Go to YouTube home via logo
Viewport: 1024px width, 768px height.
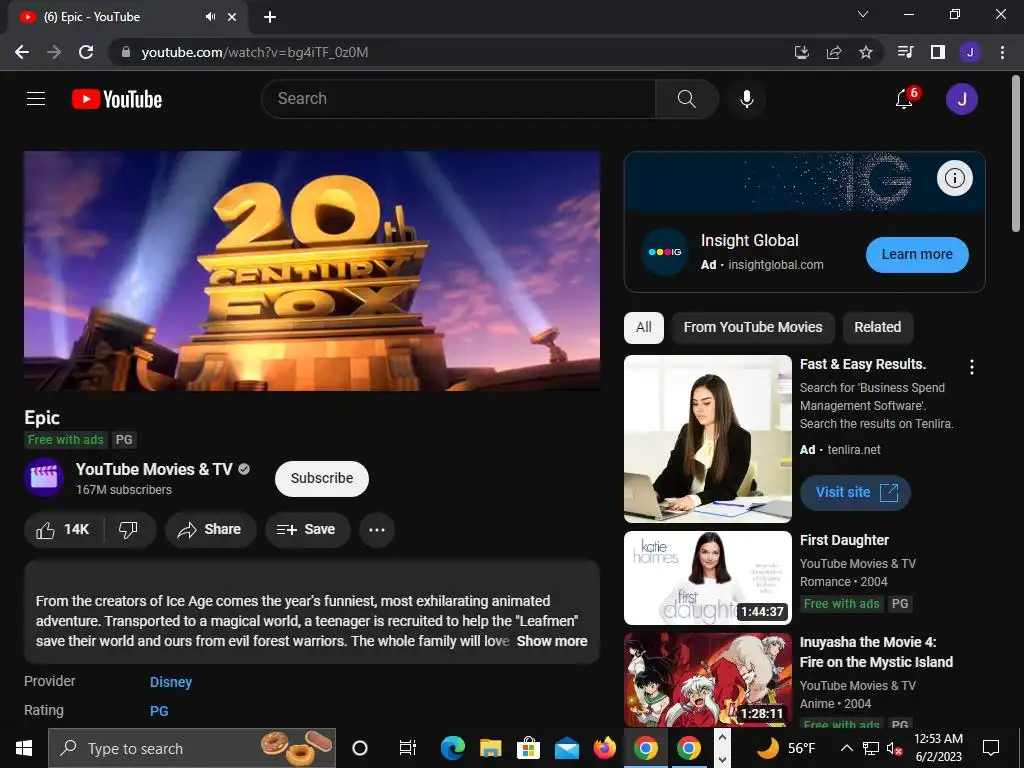pos(117,99)
